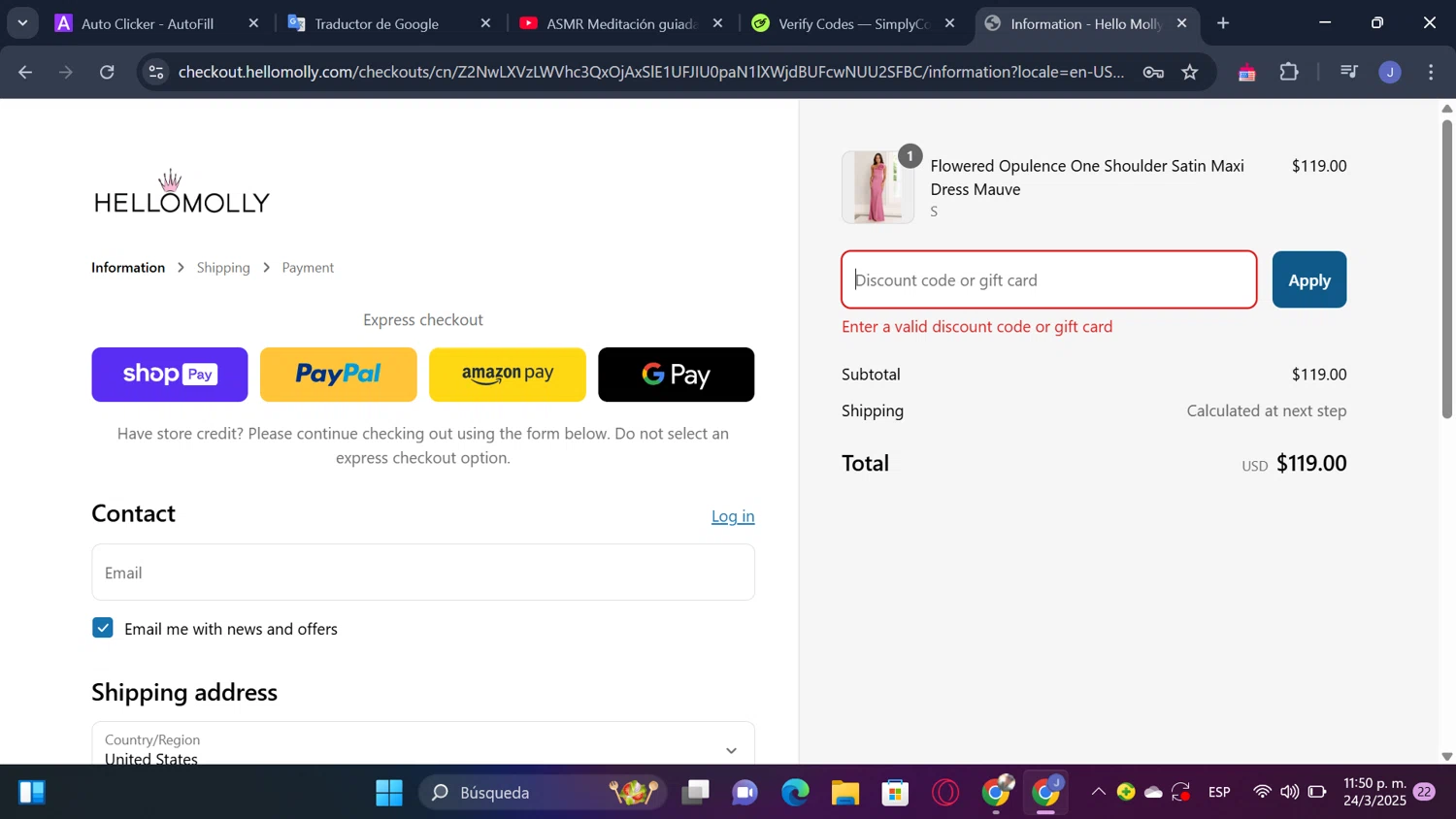
Task: Close the Traductor de Google tab
Action: [485, 23]
